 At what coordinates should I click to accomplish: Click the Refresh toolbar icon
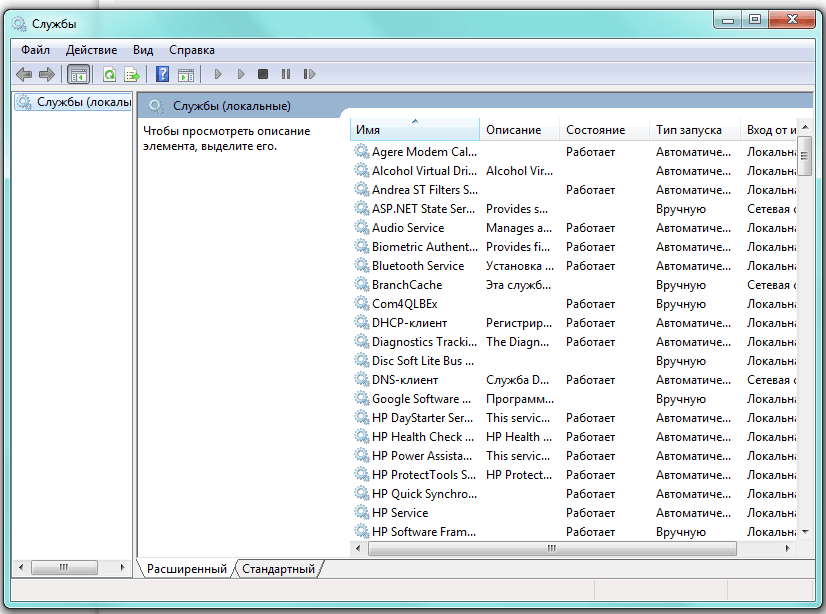coord(109,74)
